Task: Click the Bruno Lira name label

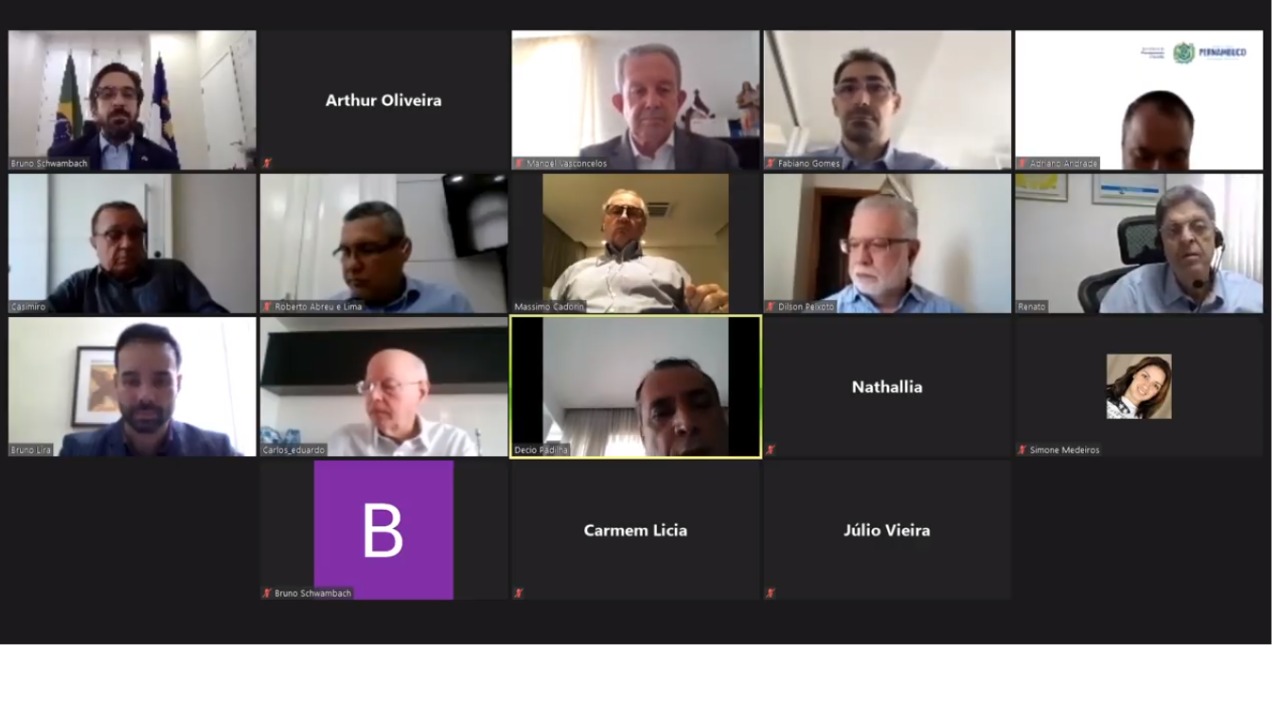Action: point(31,450)
